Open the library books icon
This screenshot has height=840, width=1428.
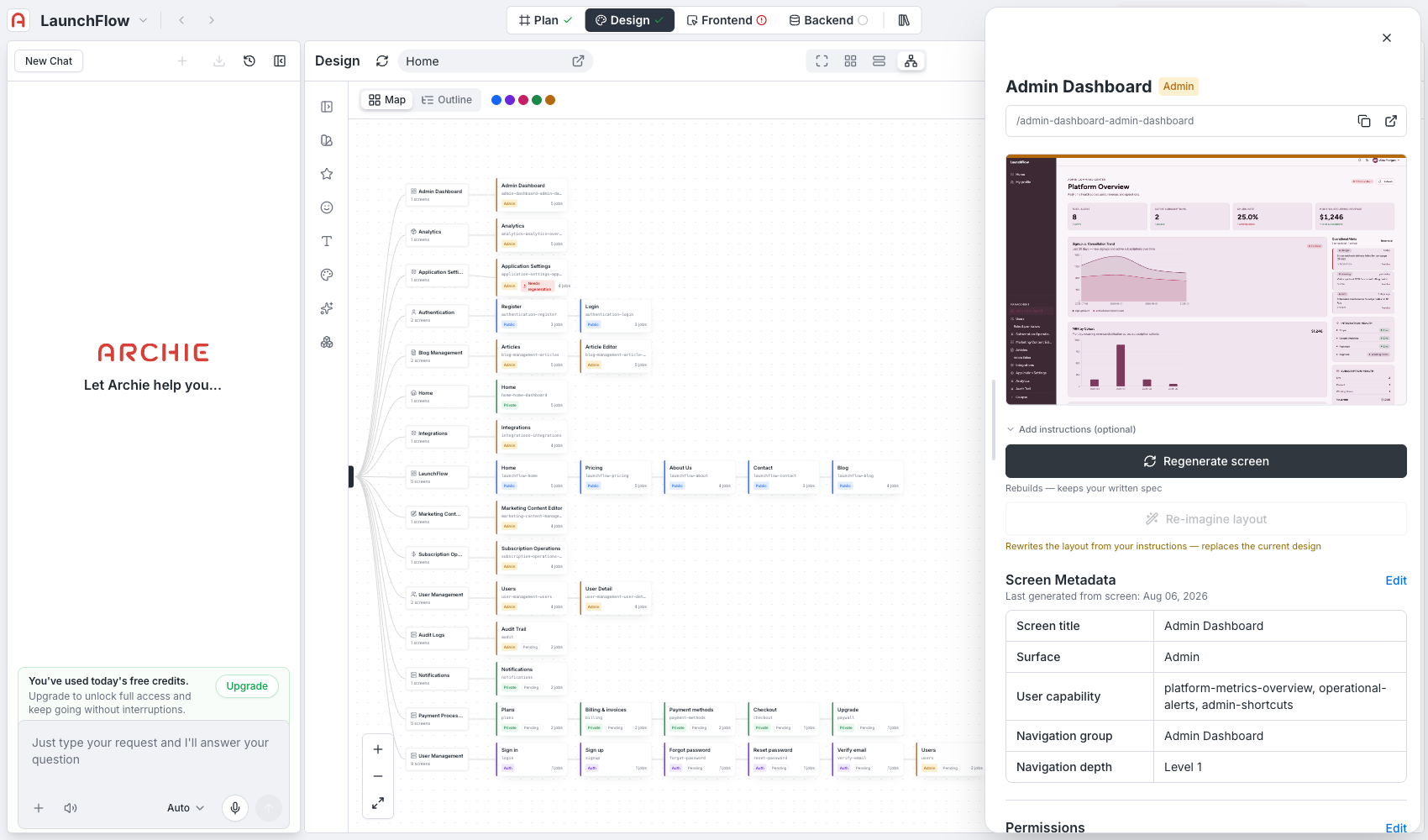coord(904,20)
